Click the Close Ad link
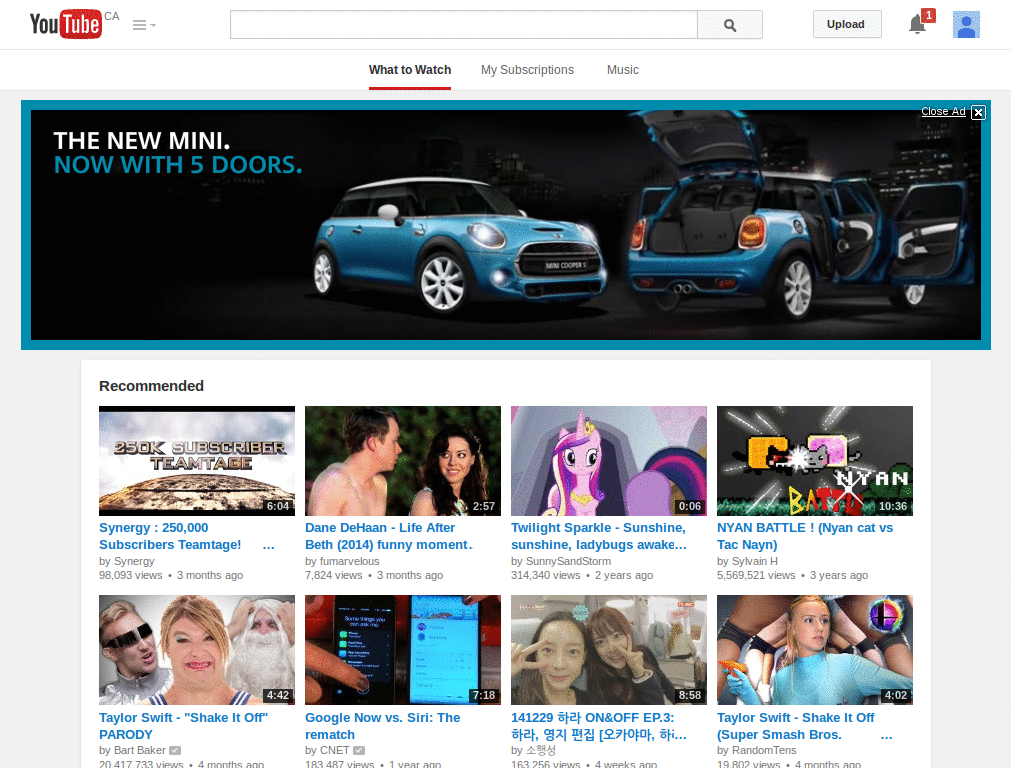 [943, 112]
